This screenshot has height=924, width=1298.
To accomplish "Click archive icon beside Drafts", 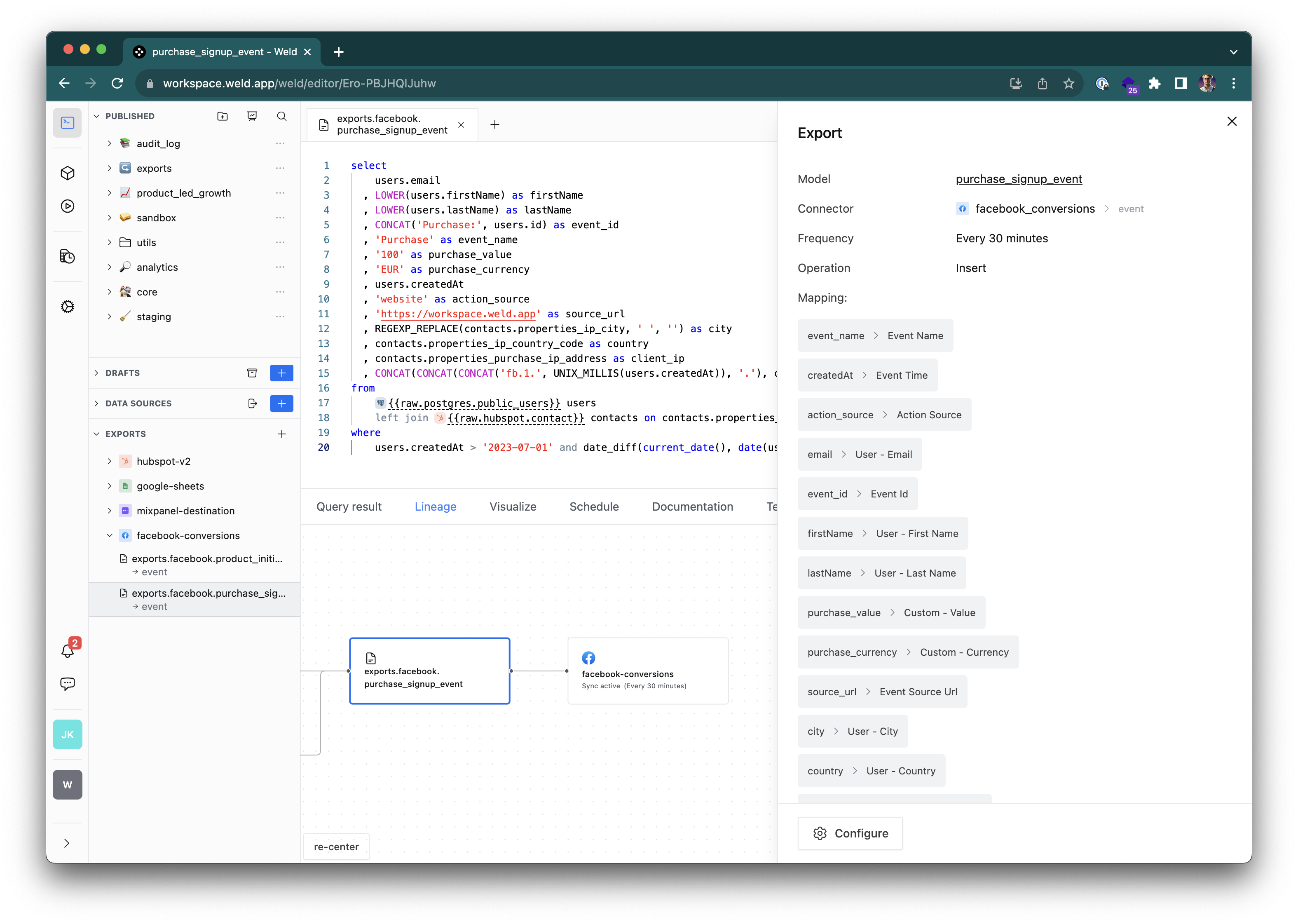I will pyautogui.click(x=252, y=373).
